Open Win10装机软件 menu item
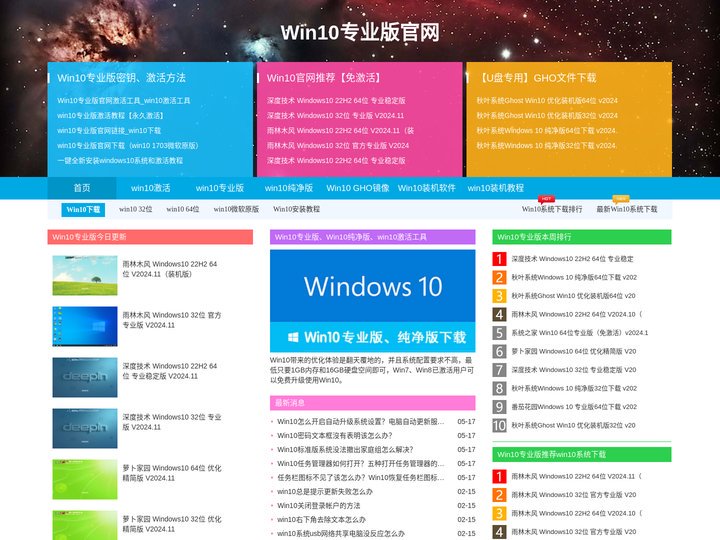This screenshot has height=540, width=720. (427, 188)
